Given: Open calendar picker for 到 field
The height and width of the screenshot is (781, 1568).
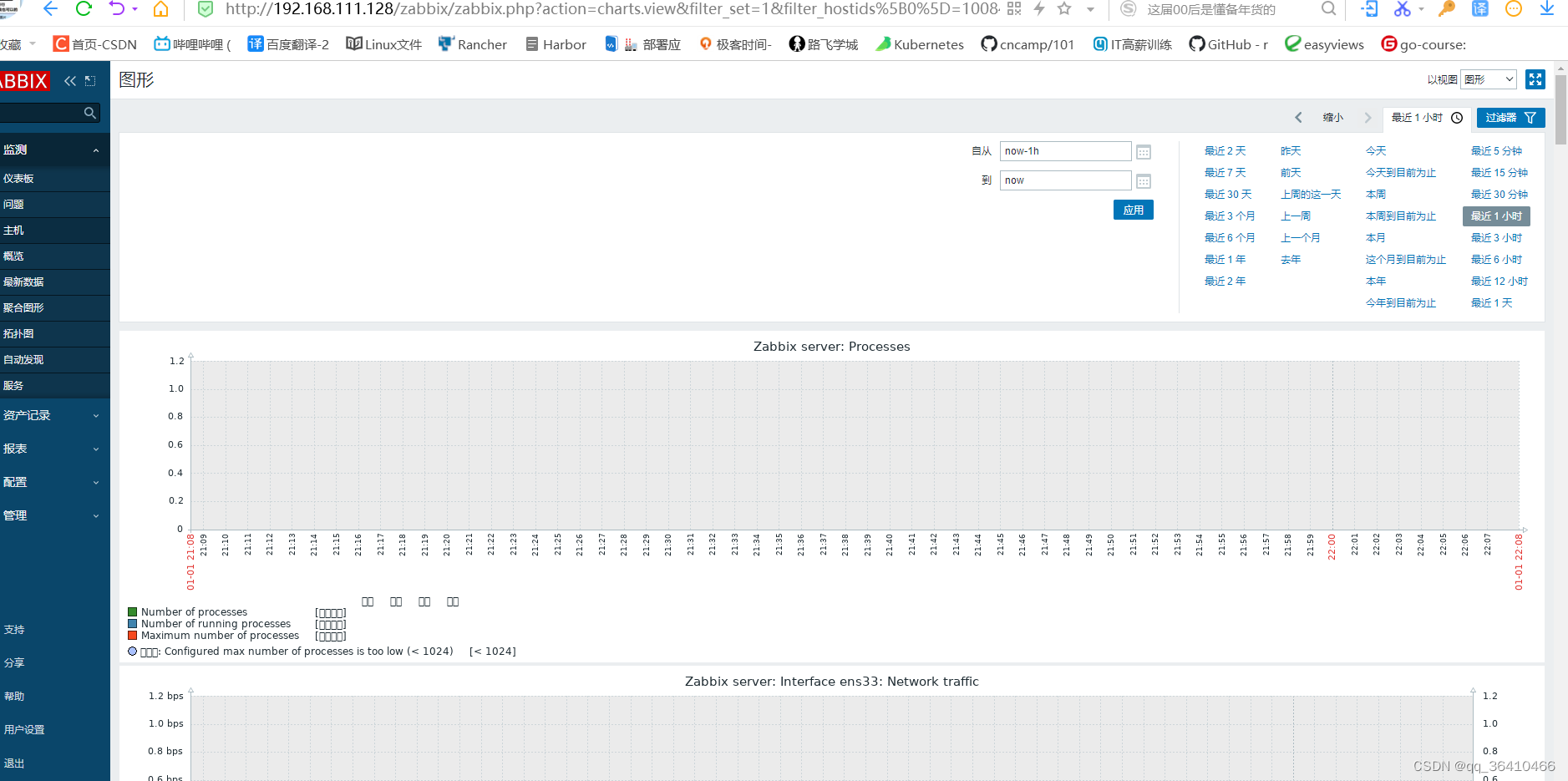Looking at the screenshot, I should [1144, 181].
